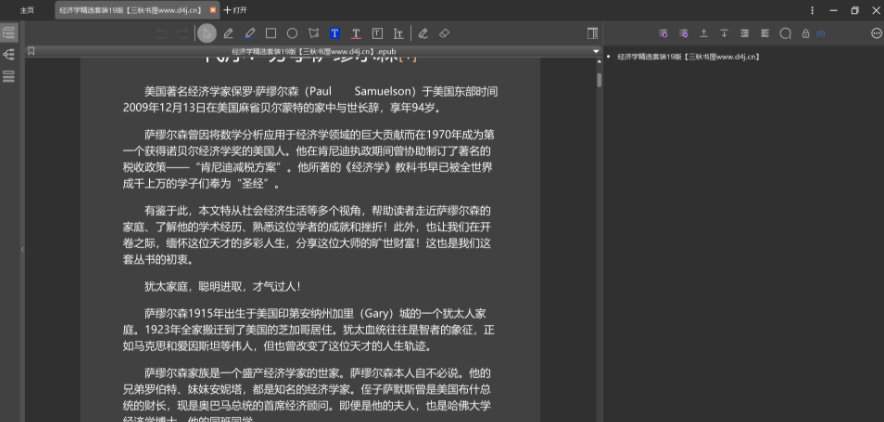884x422 pixels.
Task: Click the move up arrow in outline panel
Action: click(x=704, y=34)
